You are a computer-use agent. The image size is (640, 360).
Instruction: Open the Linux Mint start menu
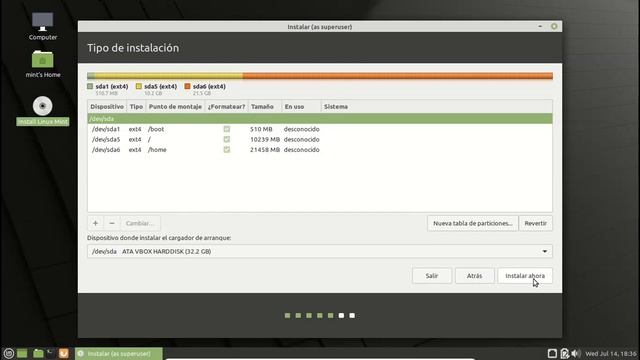coord(9,353)
